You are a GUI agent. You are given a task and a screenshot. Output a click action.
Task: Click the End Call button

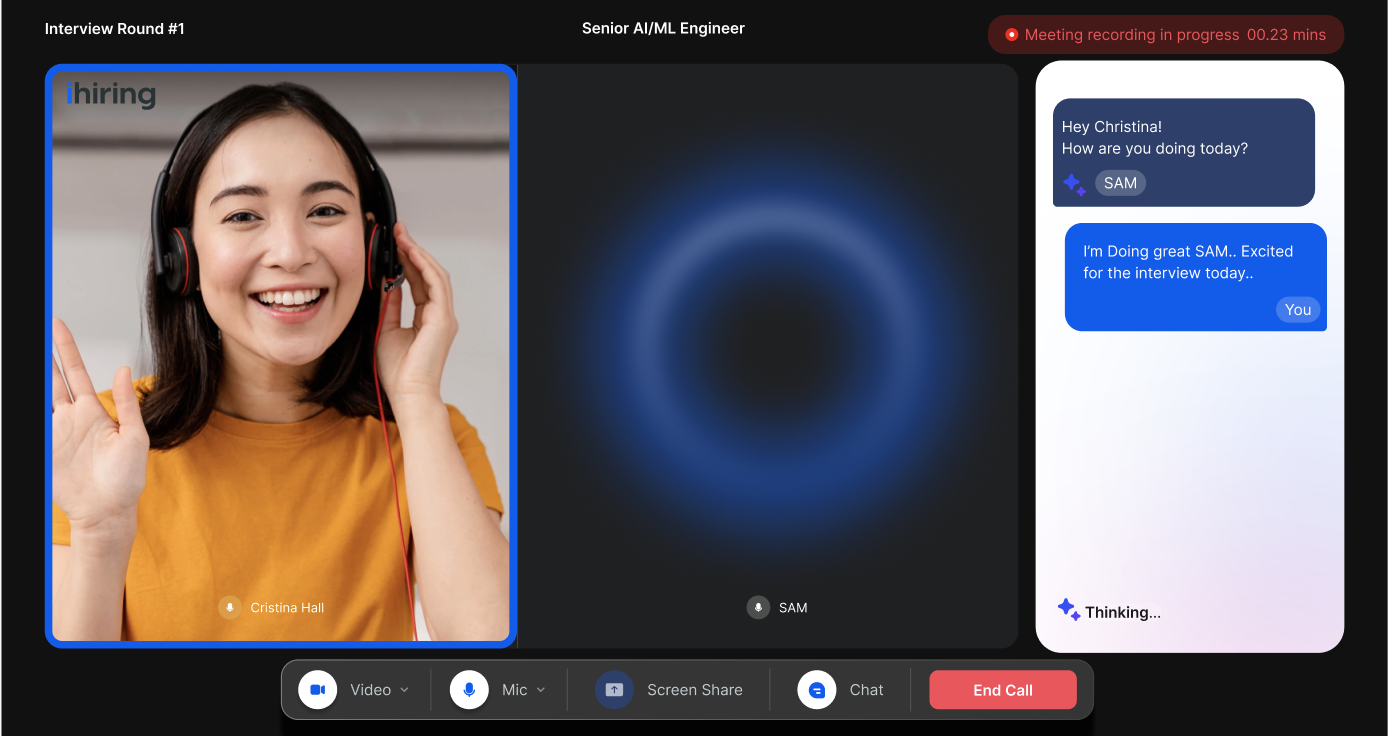[1002, 689]
